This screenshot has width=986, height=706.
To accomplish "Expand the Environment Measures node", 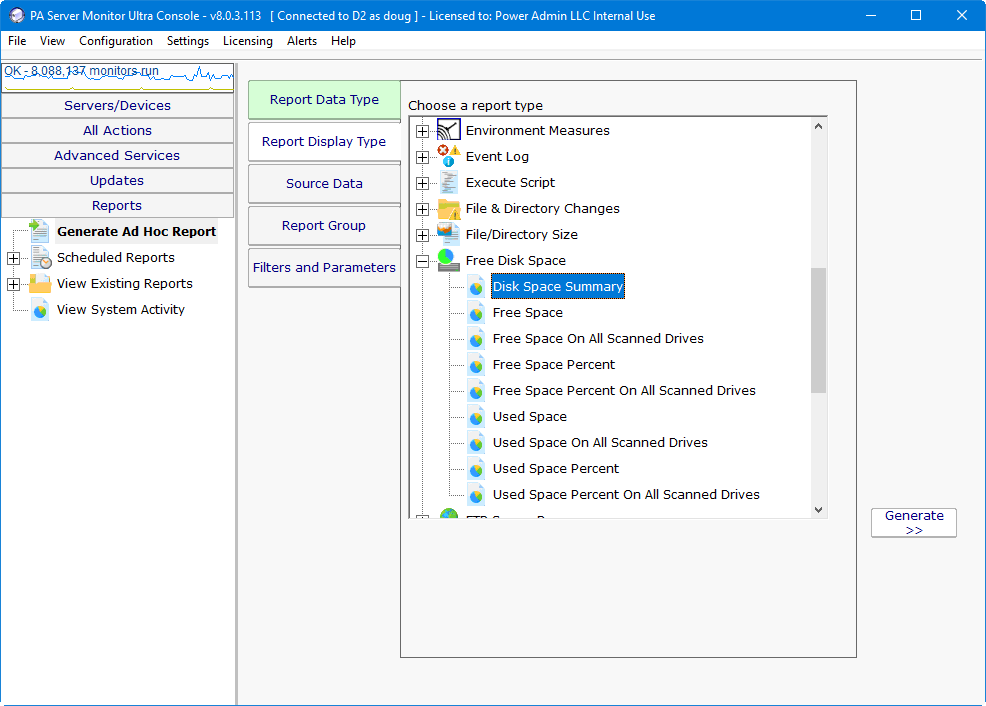I will (423, 131).
